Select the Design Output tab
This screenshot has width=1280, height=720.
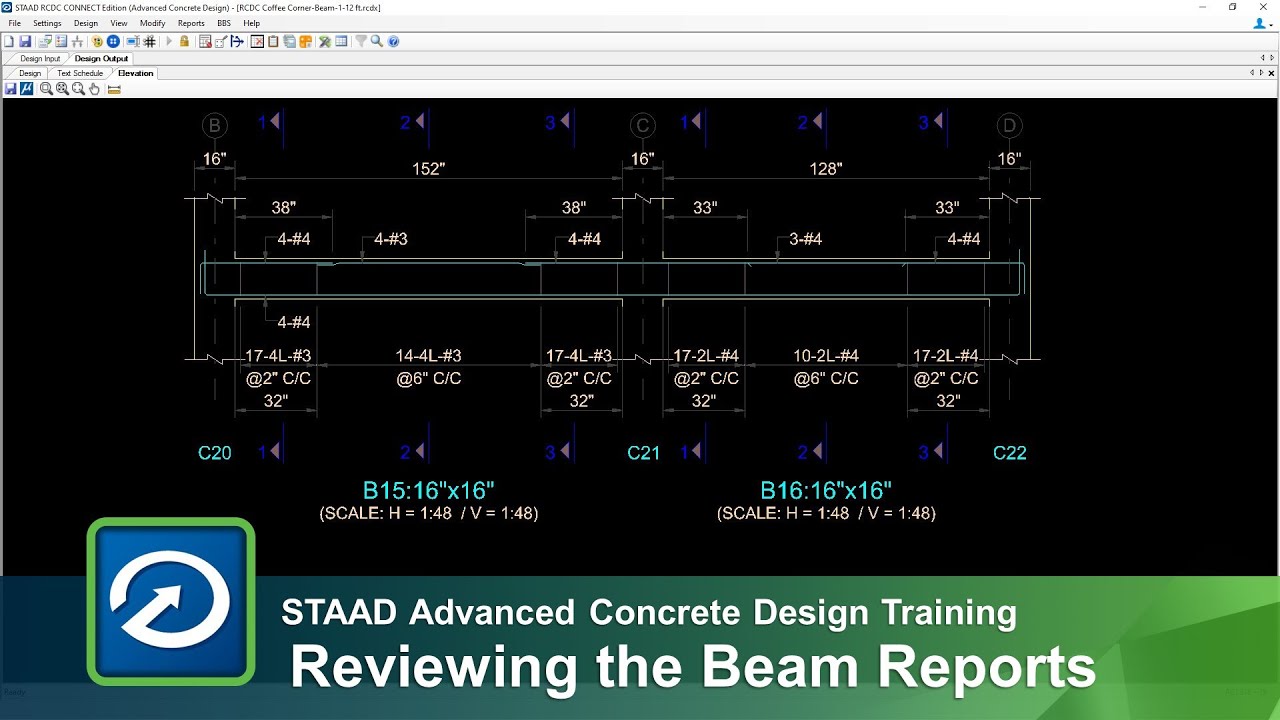click(101, 59)
